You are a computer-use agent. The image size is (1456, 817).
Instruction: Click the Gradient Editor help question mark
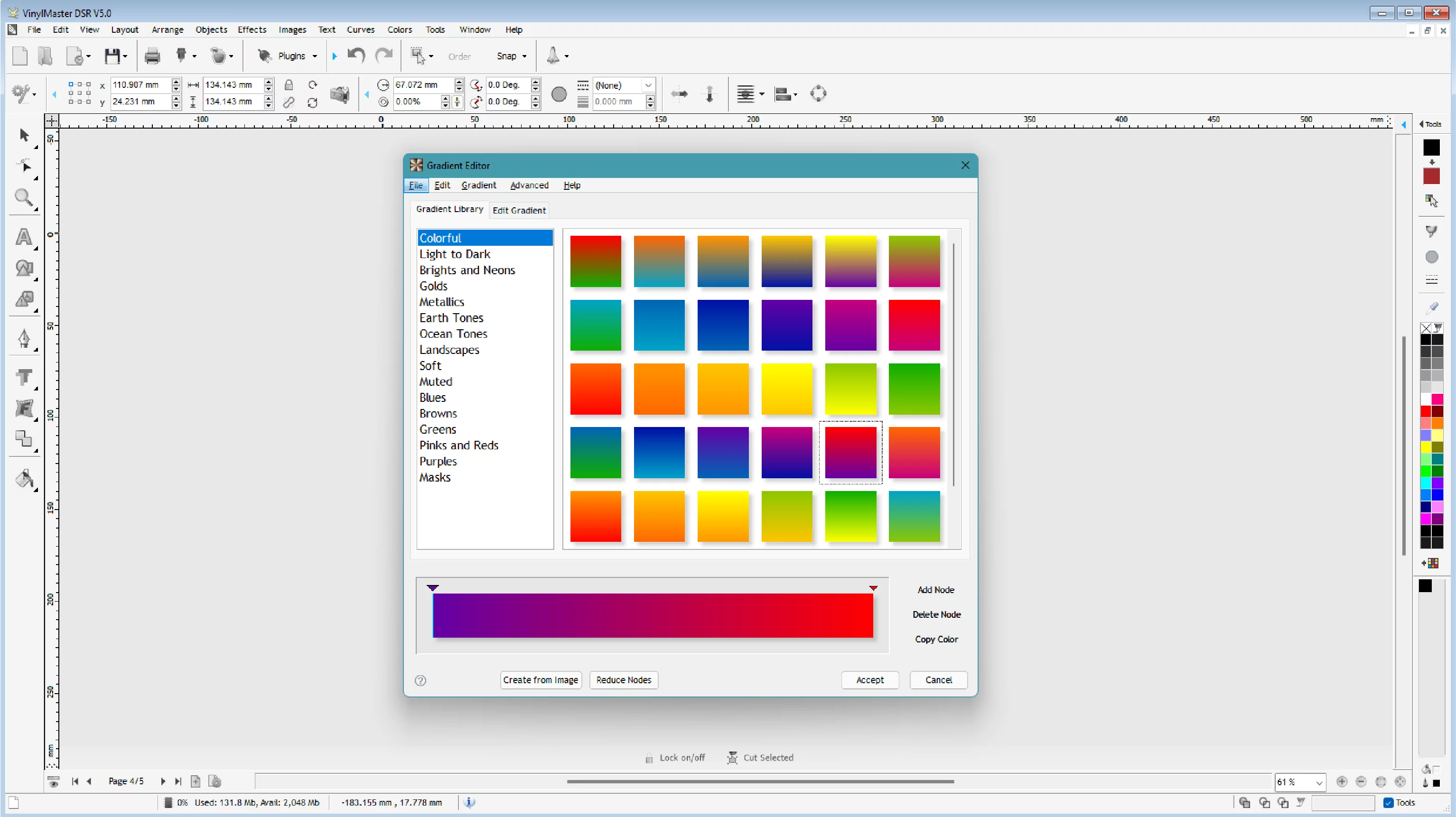420,680
